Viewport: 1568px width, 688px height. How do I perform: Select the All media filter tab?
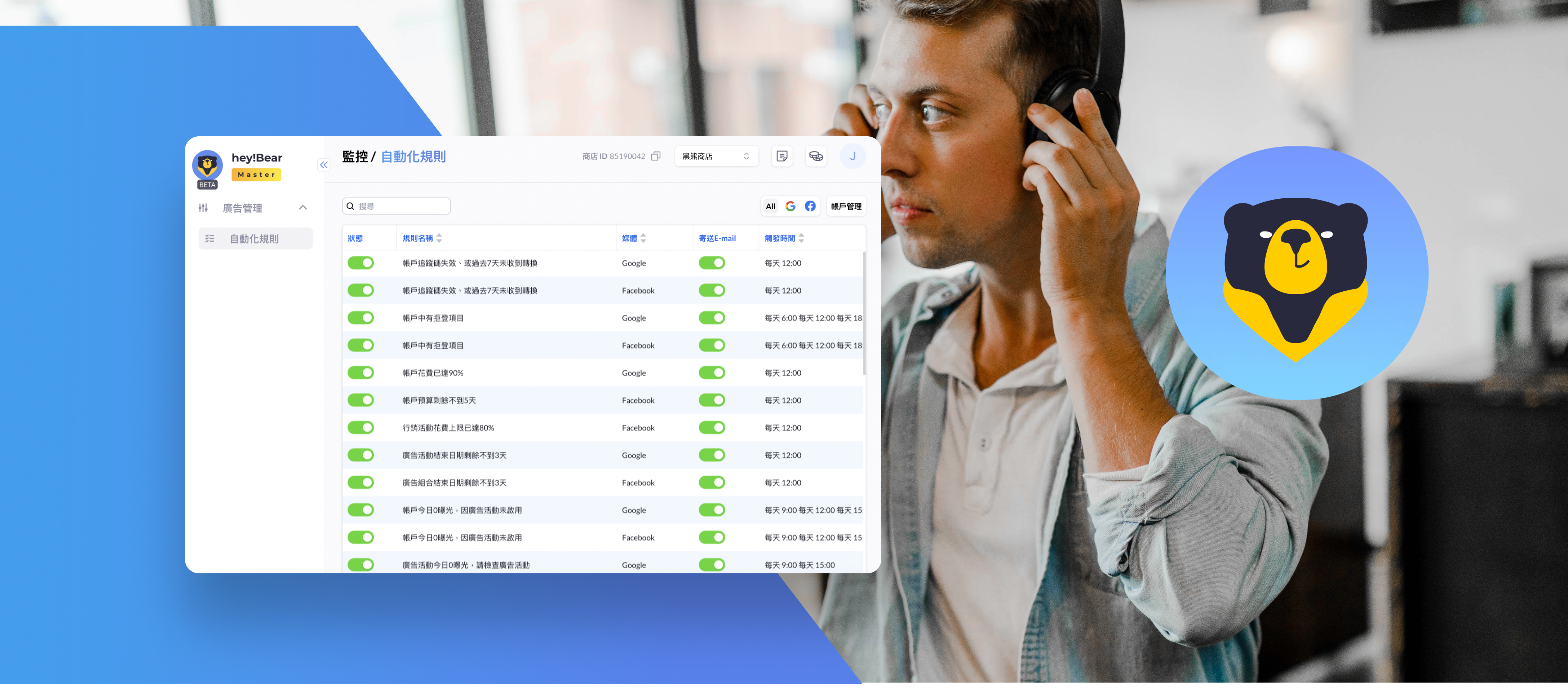pyautogui.click(x=770, y=206)
